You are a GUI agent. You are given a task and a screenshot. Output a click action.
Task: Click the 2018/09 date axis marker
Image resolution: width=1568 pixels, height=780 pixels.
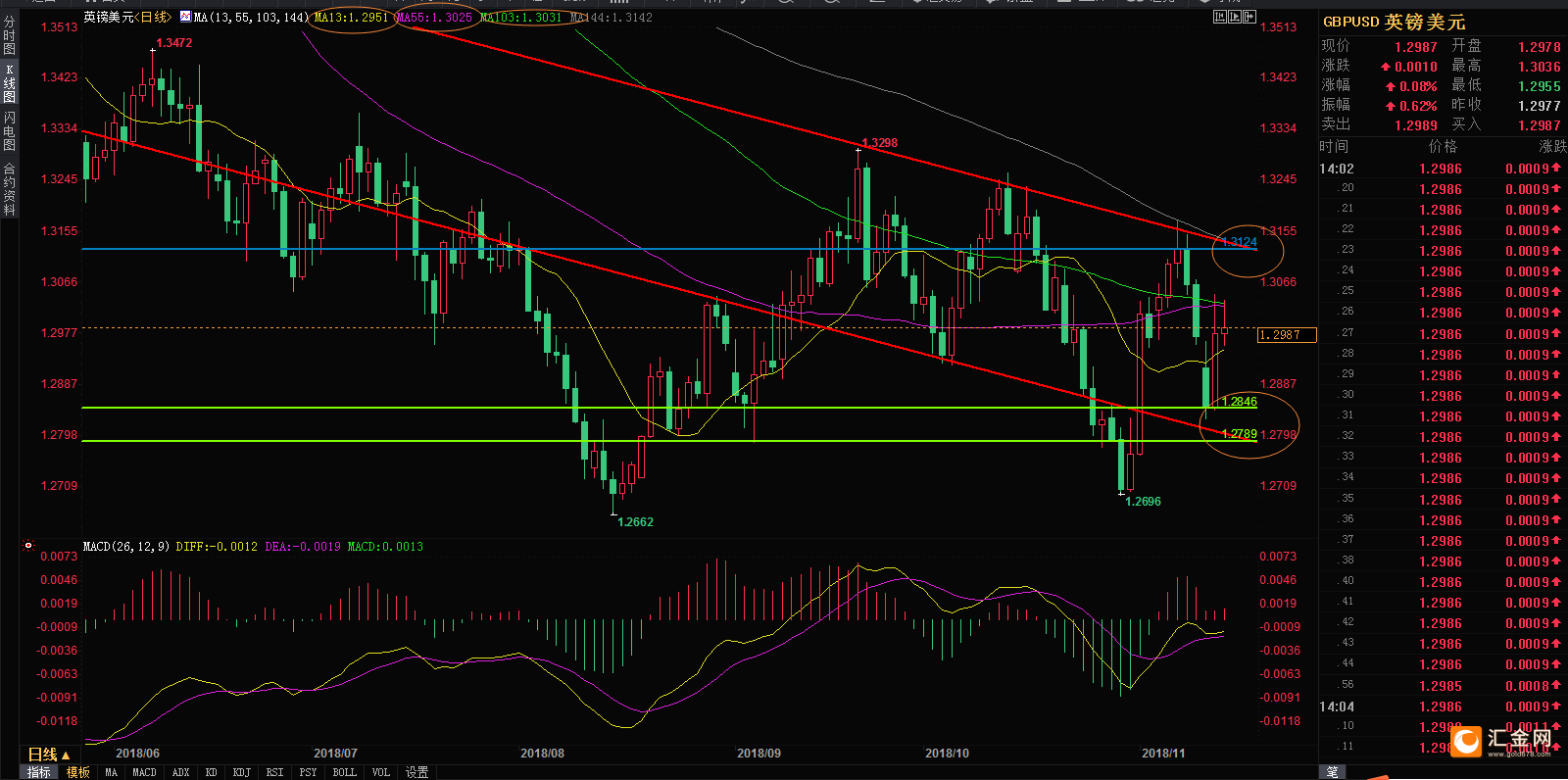(759, 754)
